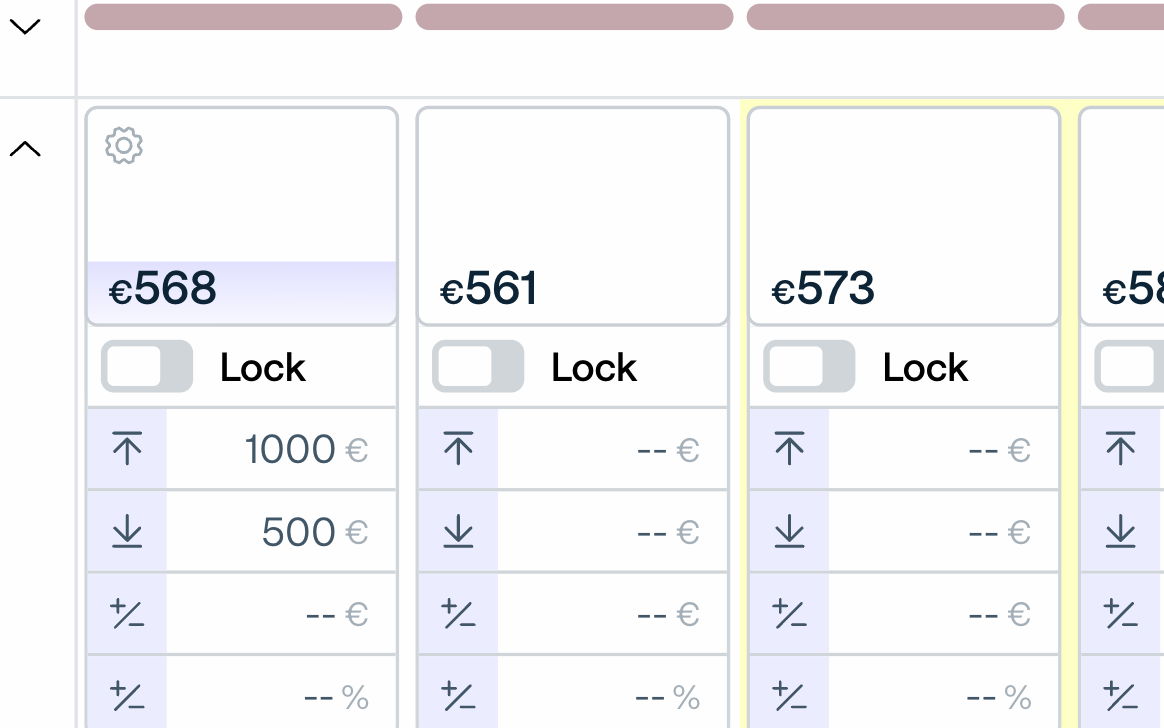
Task: Click maximum price icon in €568 column
Action: click(127, 449)
